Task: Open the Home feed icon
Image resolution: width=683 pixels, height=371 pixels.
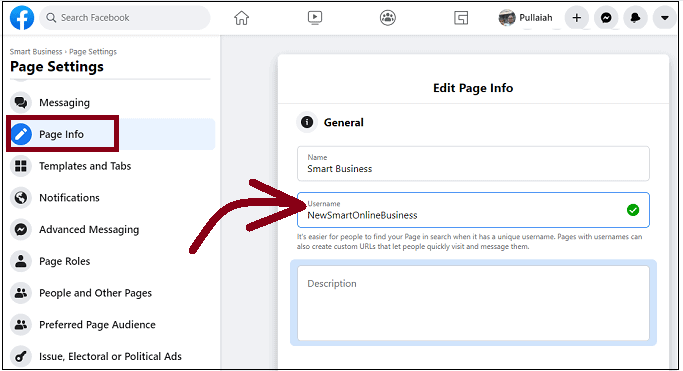Action: (x=241, y=18)
